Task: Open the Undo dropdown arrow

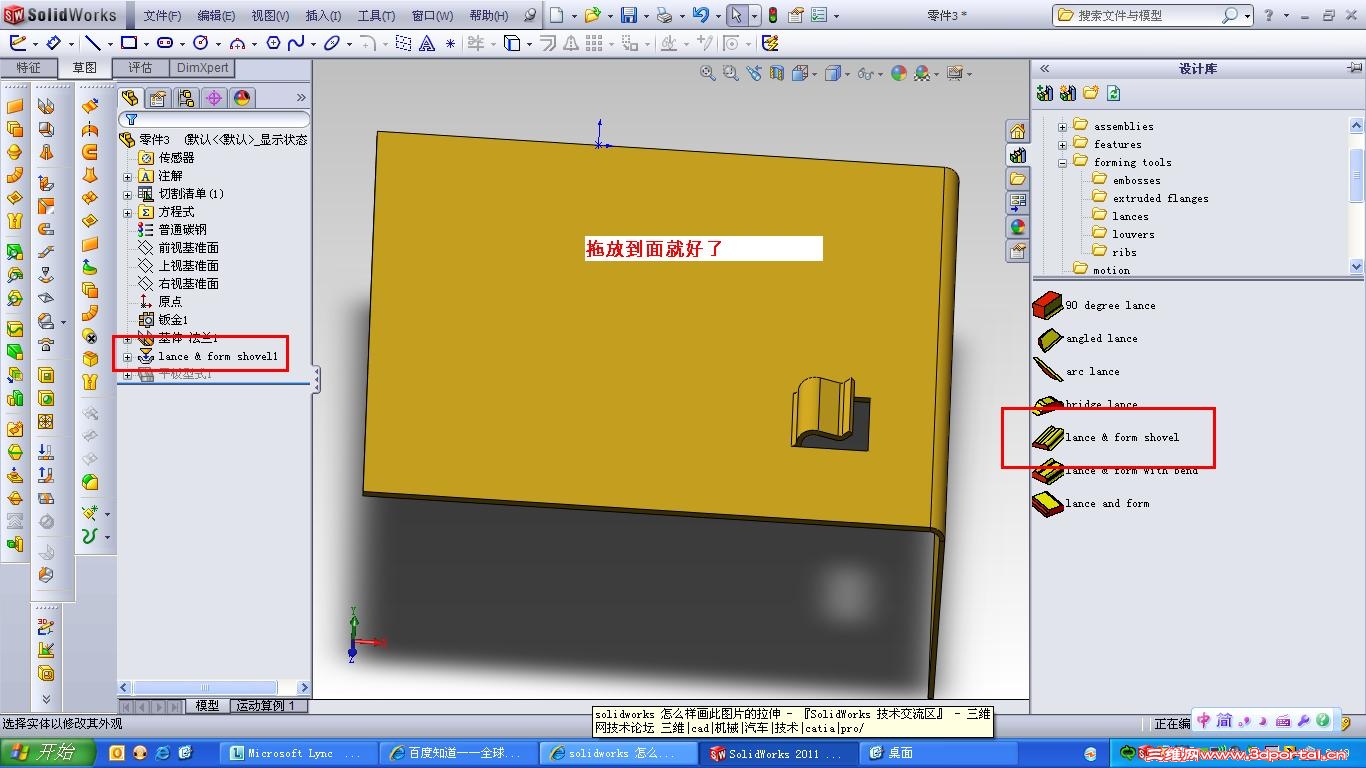Action: coord(718,16)
